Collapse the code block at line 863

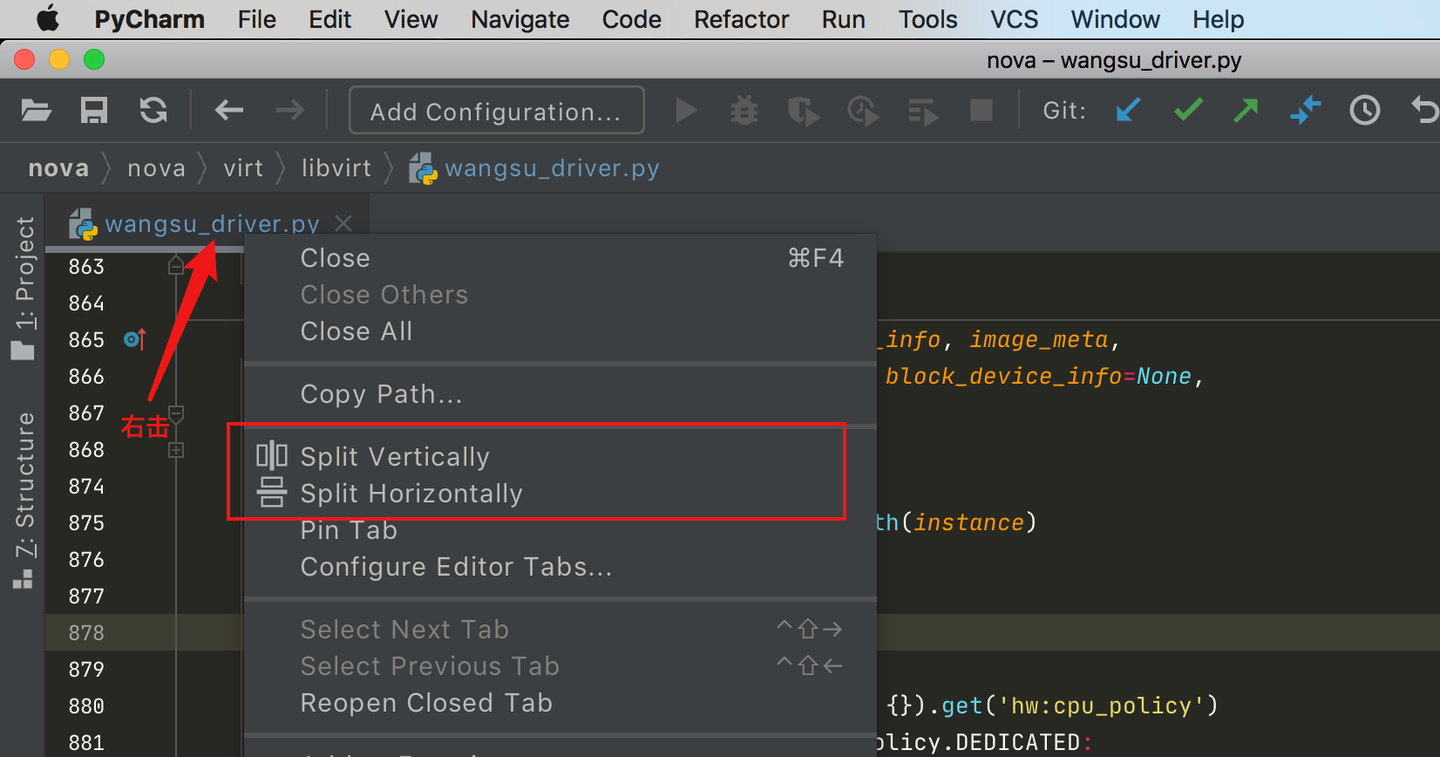click(176, 267)
